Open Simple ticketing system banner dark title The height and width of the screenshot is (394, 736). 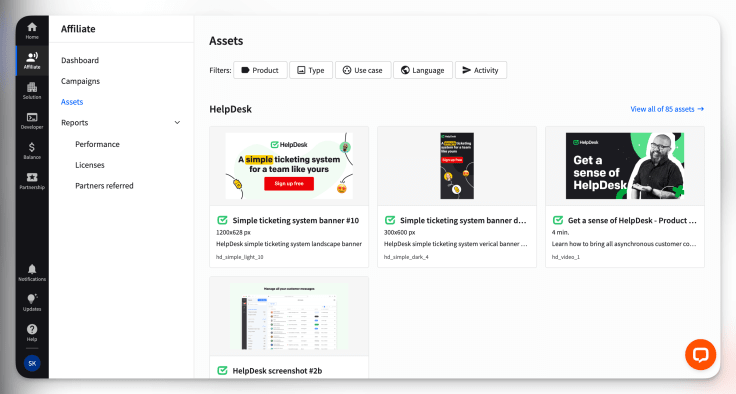tap(463, 220)
